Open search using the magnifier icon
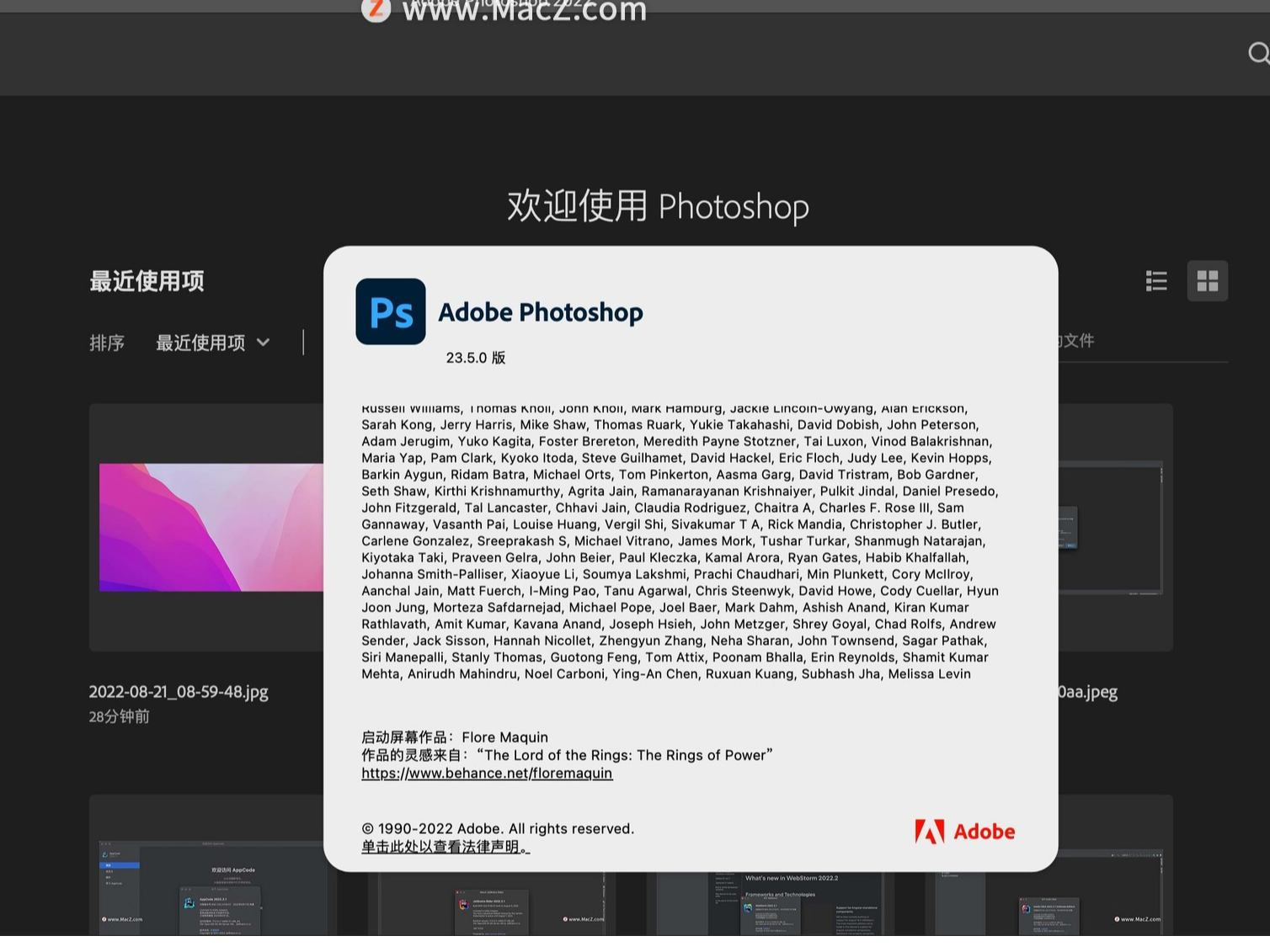Viewport: 1270px width, 952px height. click(x=1258, y=53)
